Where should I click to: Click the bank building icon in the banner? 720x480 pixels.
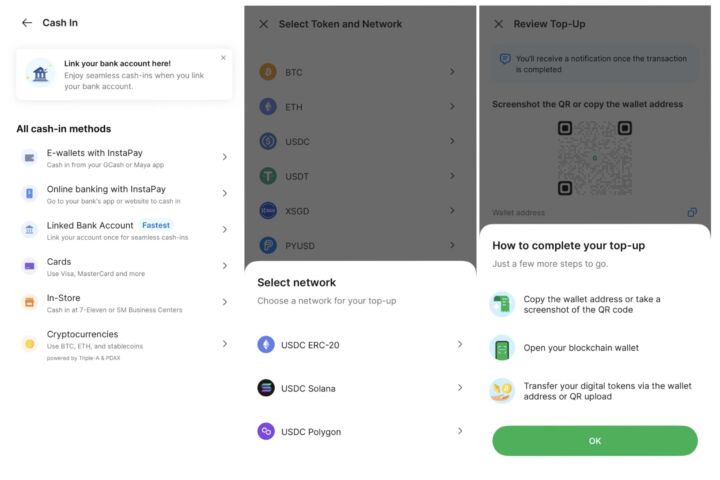click(x=40, y=73)
